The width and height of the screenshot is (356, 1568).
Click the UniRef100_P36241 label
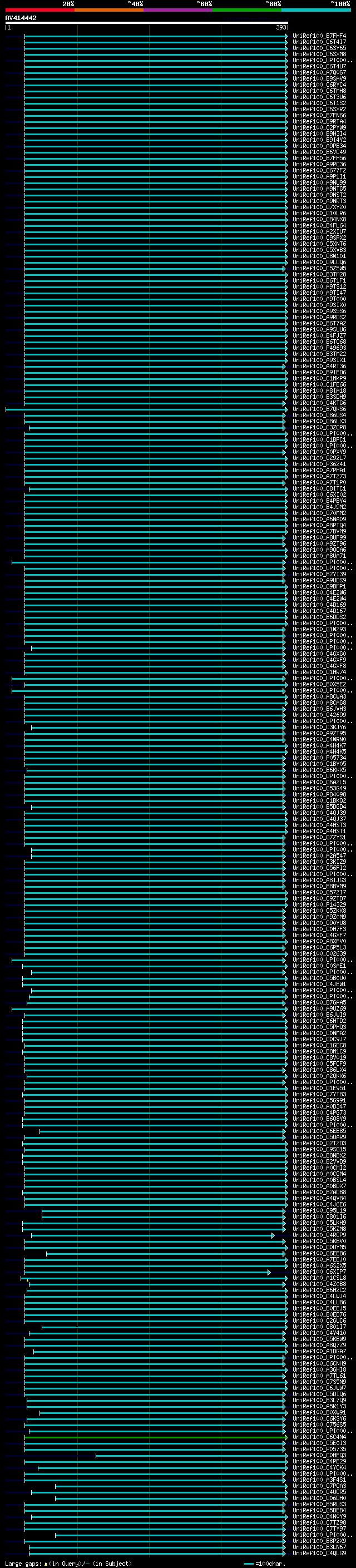click(x=319, y=464)
